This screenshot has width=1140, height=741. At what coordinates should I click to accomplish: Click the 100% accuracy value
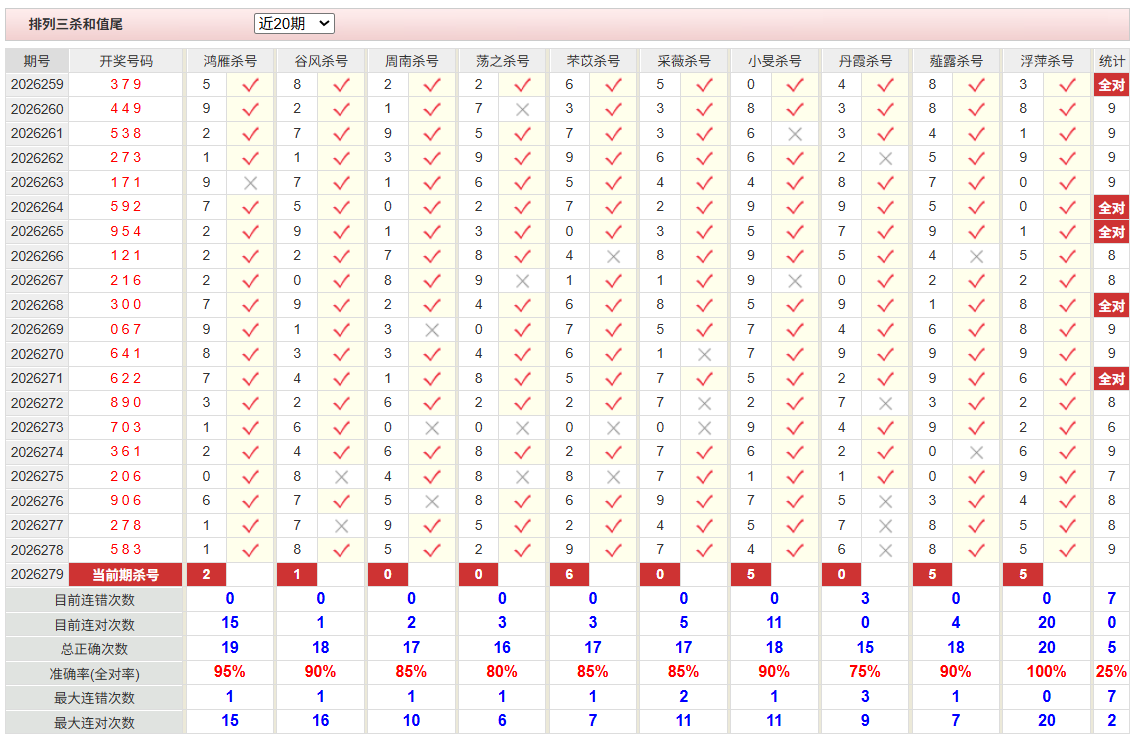coord(1046,672)
